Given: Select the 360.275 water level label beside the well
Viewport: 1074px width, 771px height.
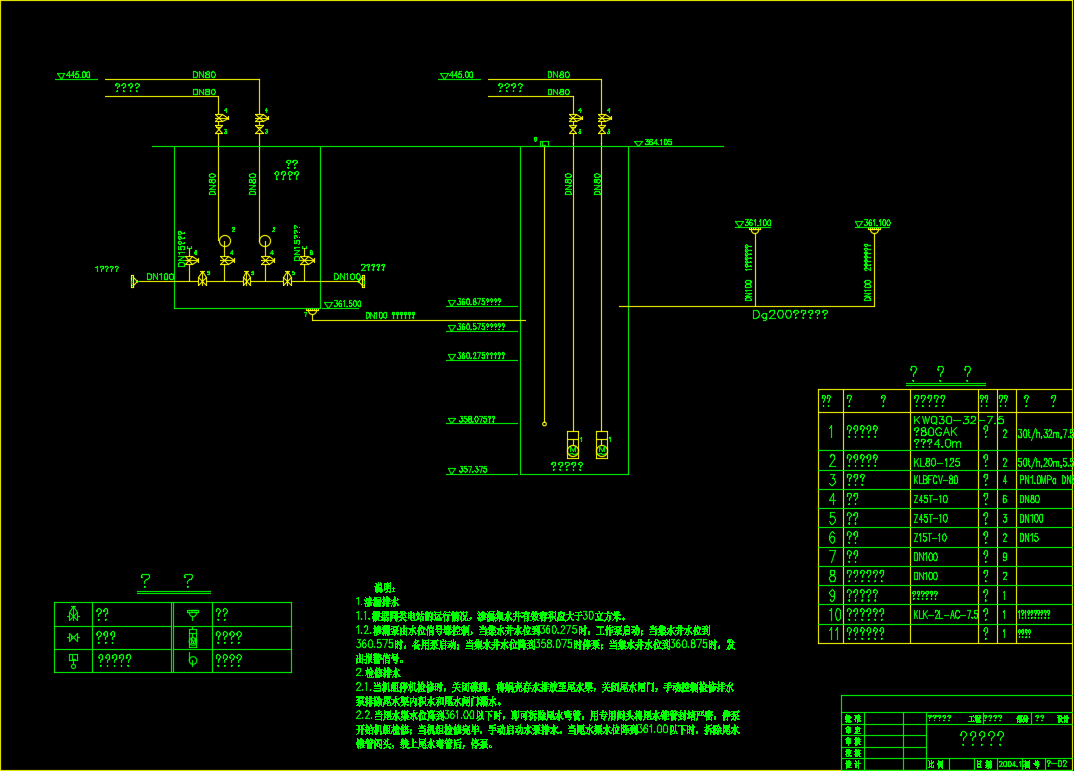Looking at the screenshot, I should click(x=481, y=356).
